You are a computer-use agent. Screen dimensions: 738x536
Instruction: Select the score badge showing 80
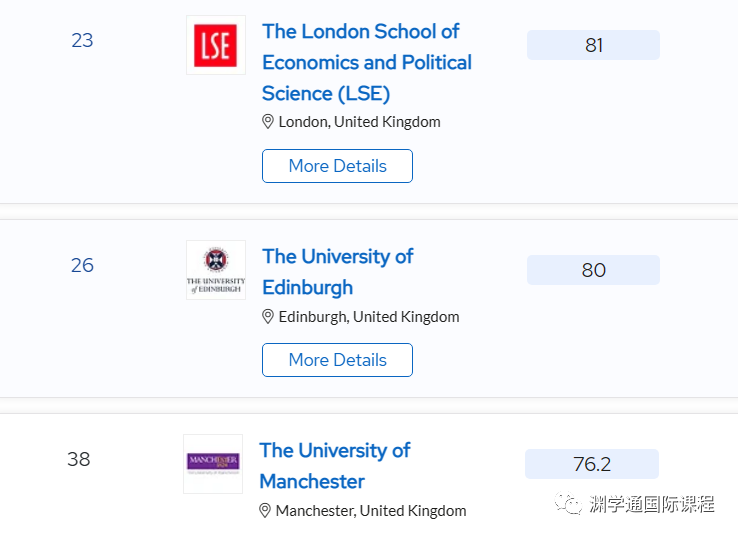click(x=593, y=270)
